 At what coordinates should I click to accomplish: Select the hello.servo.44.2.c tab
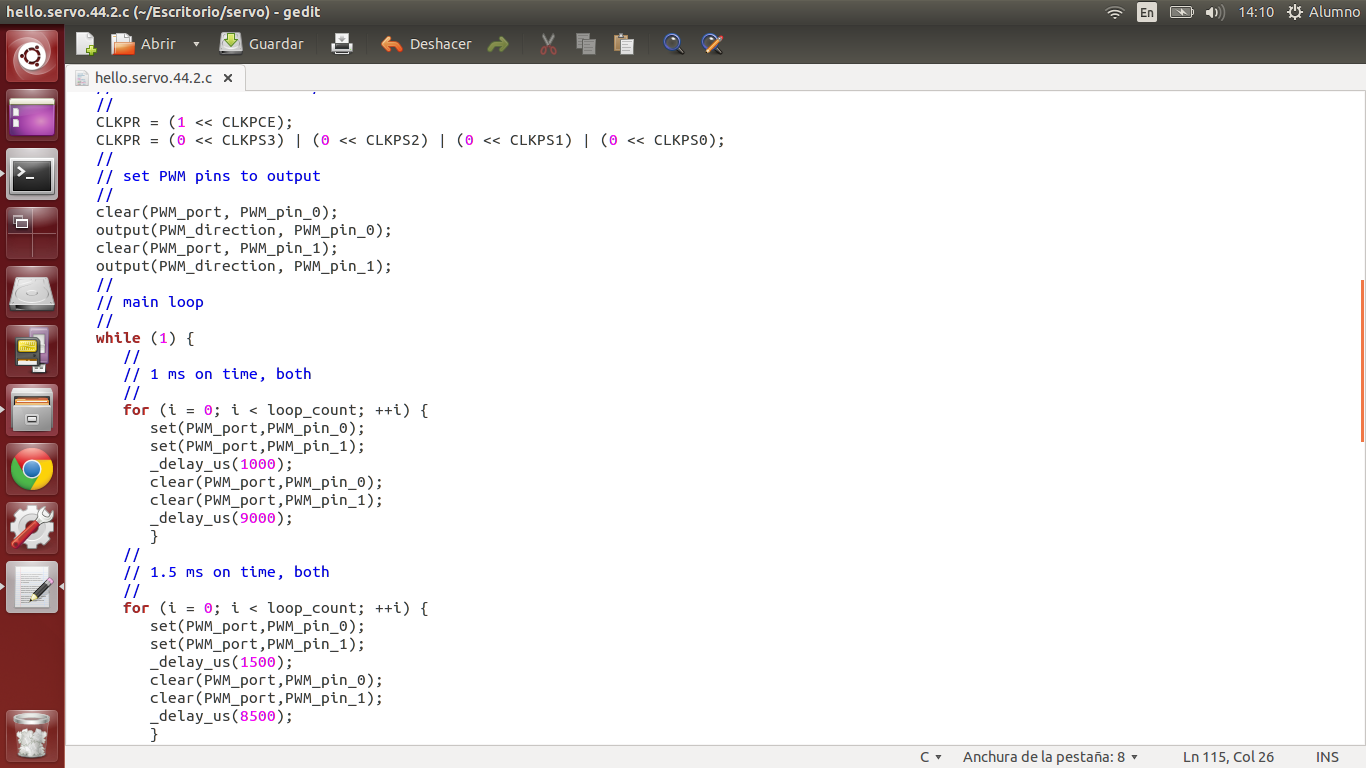coord(153,78)
